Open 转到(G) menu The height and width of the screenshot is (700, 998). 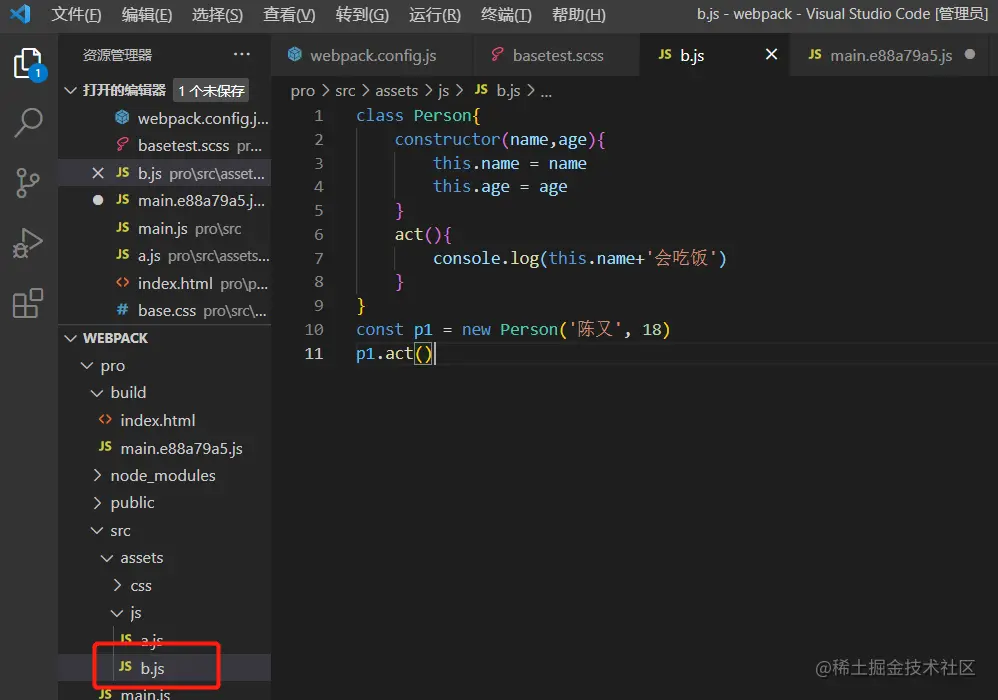click(x=362, y=14)
